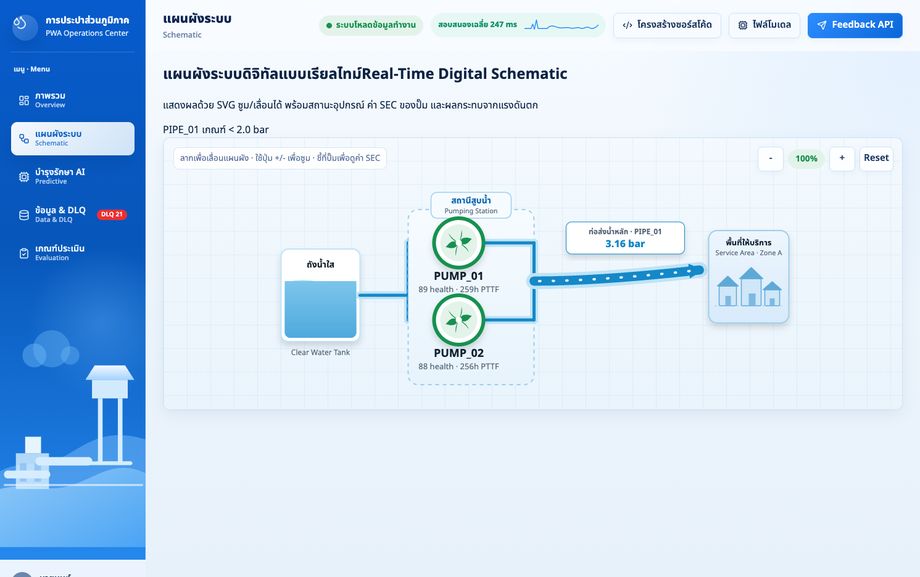Click the 88 health · 256h PTTF text
Screen dimensions: 920x577
click(458, 366)
